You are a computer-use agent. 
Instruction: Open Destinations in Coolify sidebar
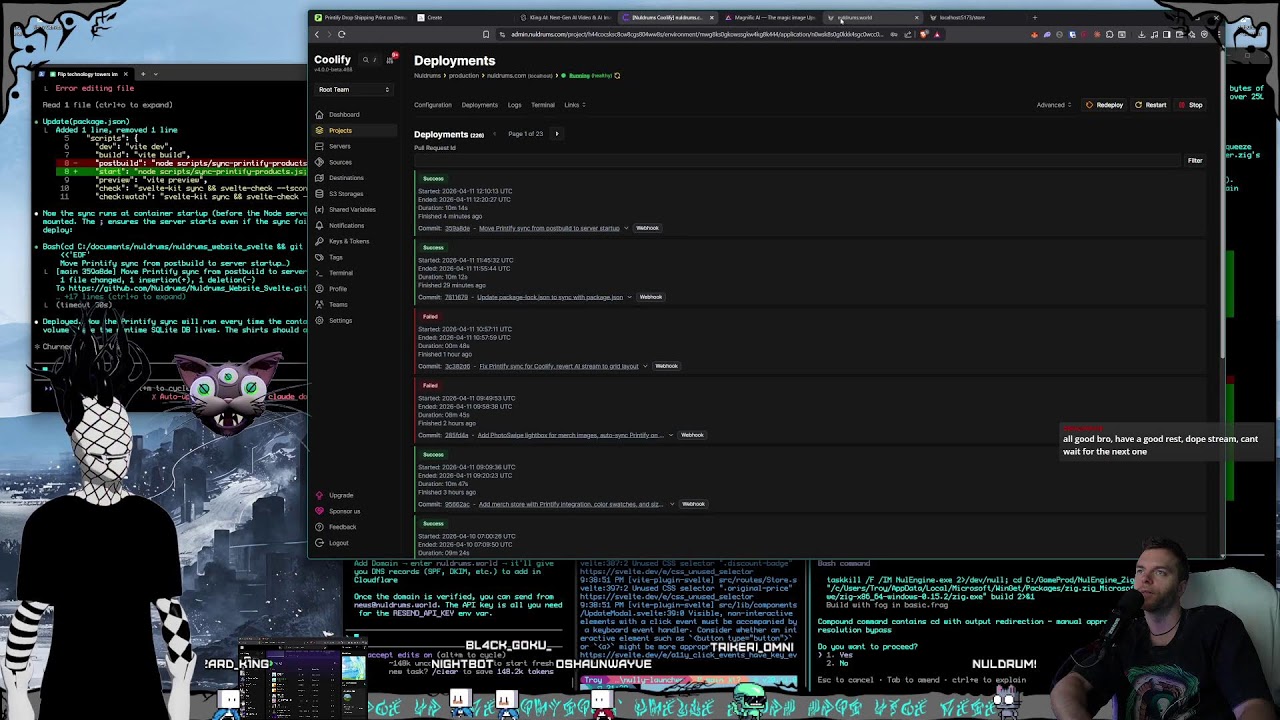[x=346, y=178]
